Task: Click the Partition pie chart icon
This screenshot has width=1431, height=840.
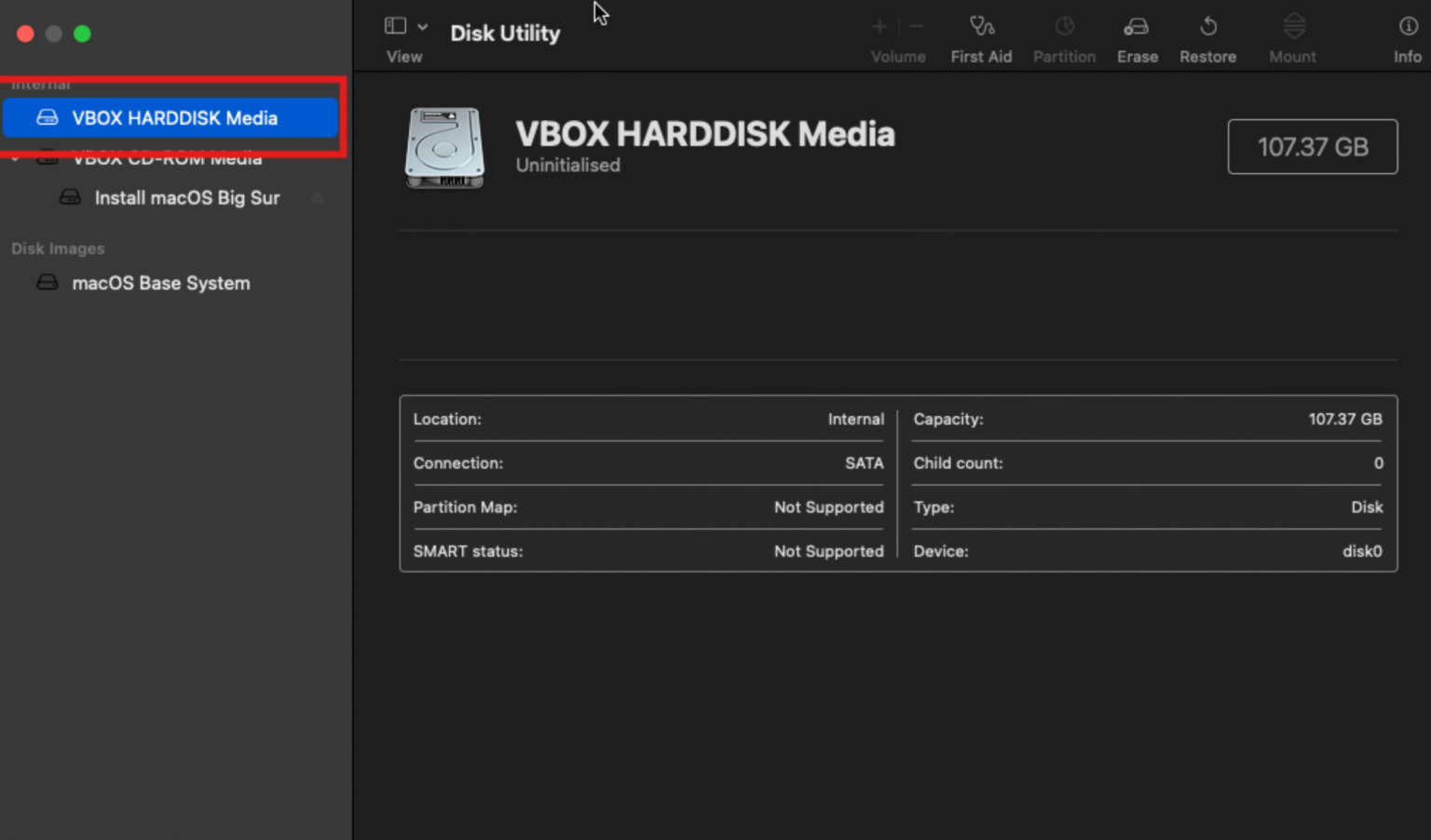Action: tap(1064, 27)
